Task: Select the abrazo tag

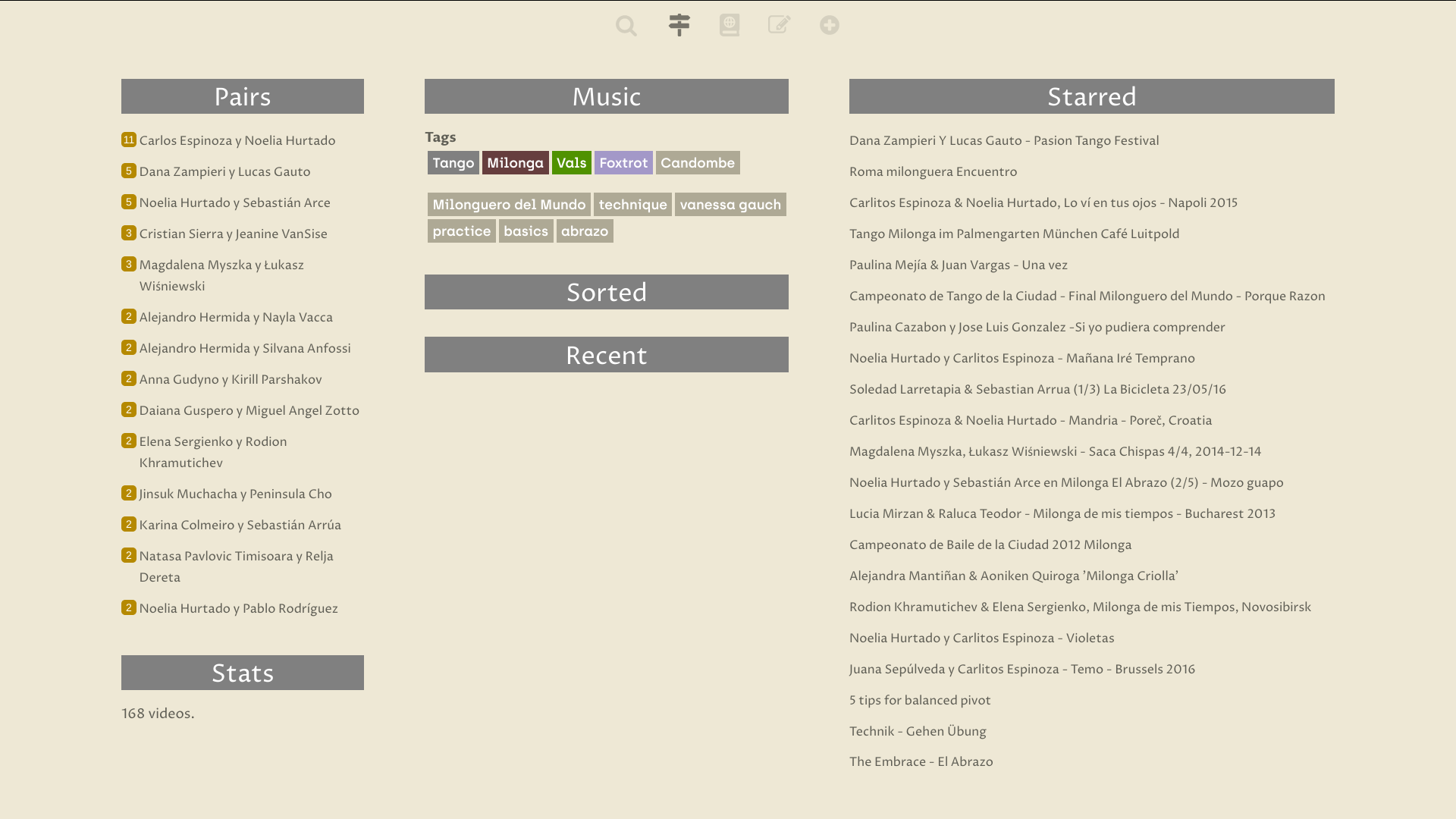Action: point(585,231)
